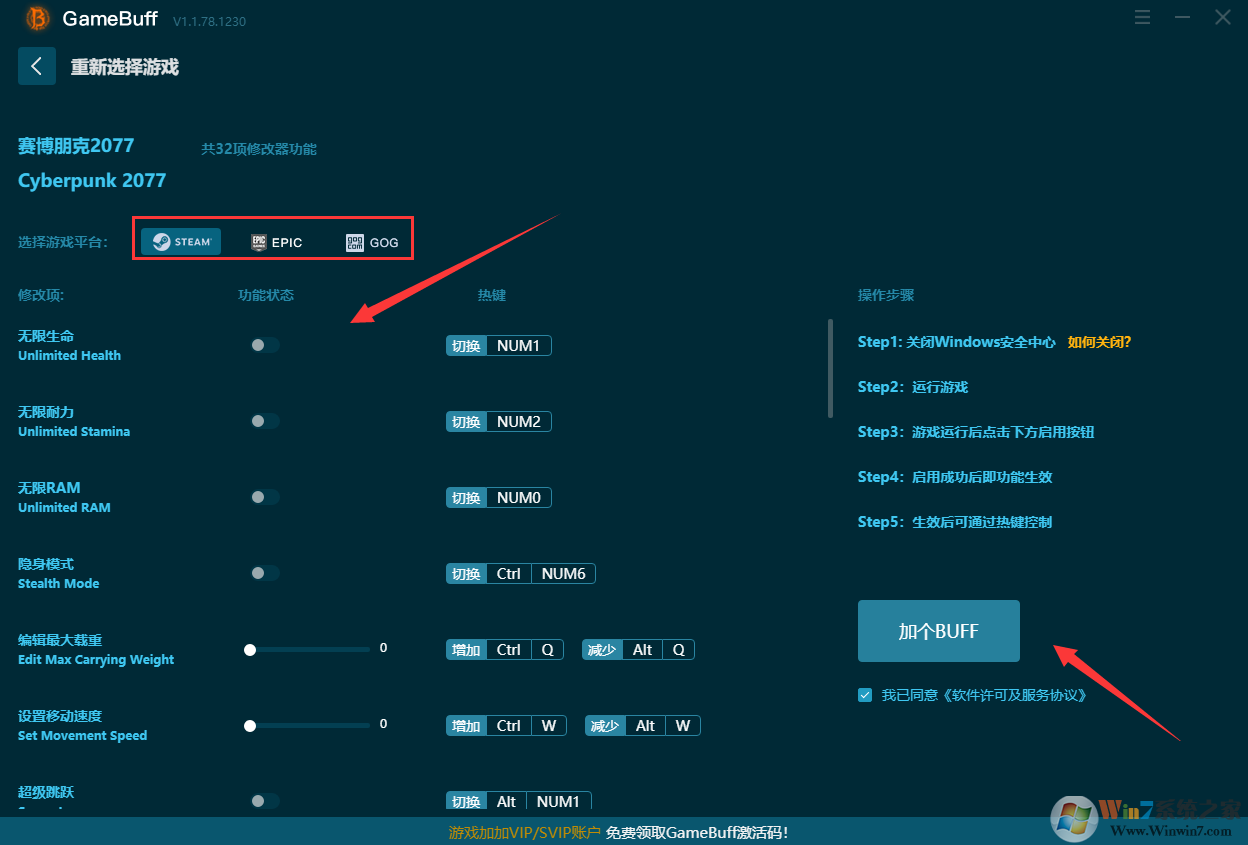Select the Epic Games platform
Image resolution: width=1248 pixels, height=845 pixels.
[276, 242]
